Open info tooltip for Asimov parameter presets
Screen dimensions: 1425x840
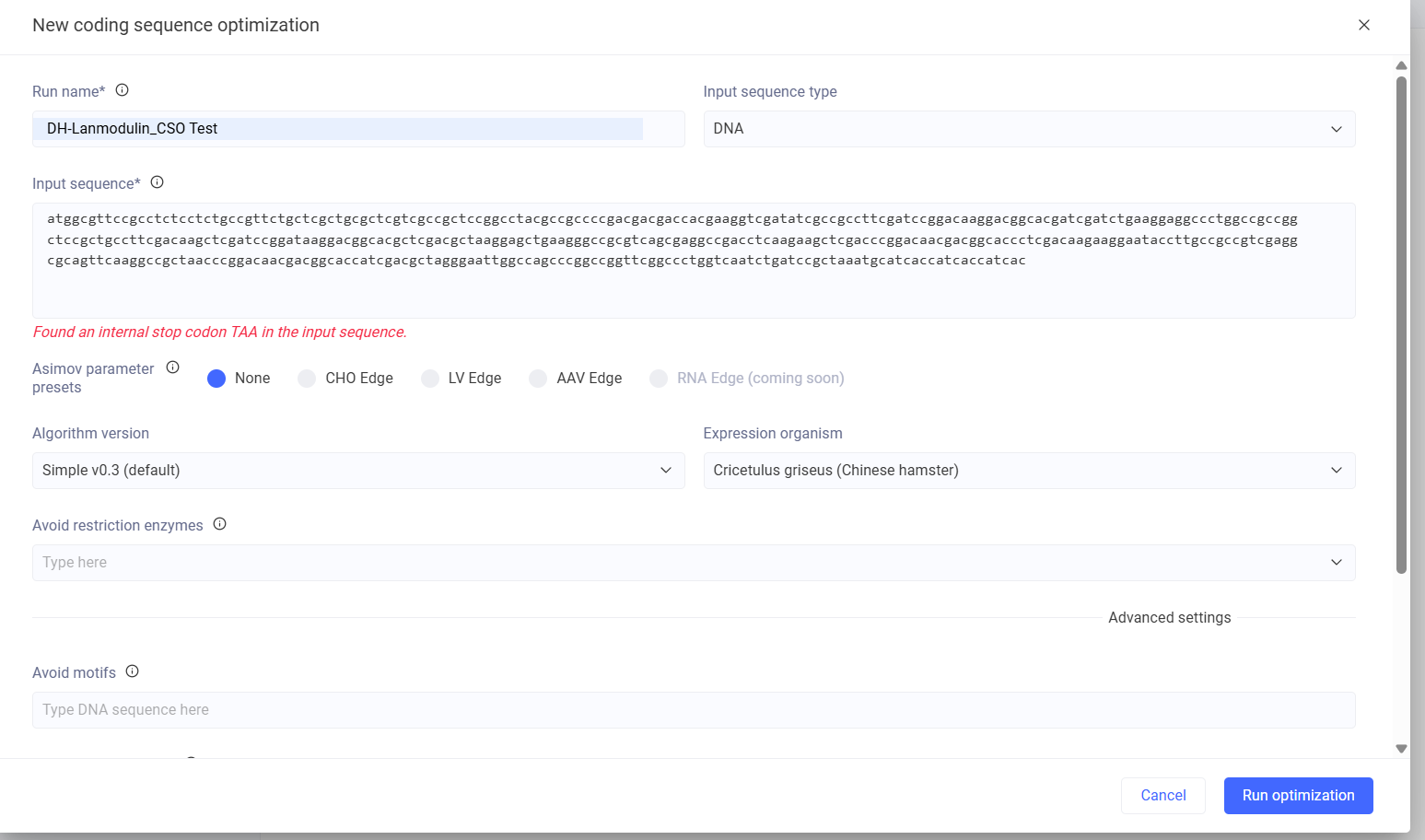click(172, 367)
